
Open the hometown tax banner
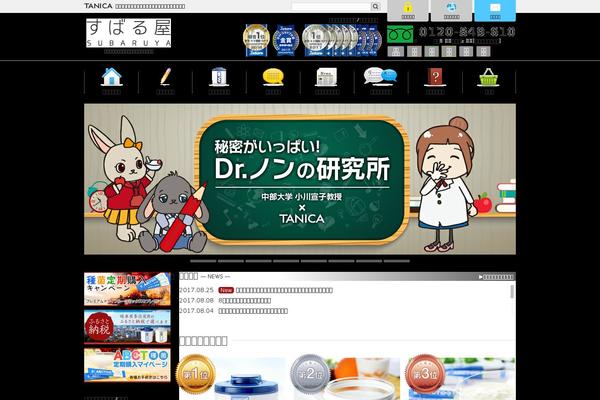127,327
